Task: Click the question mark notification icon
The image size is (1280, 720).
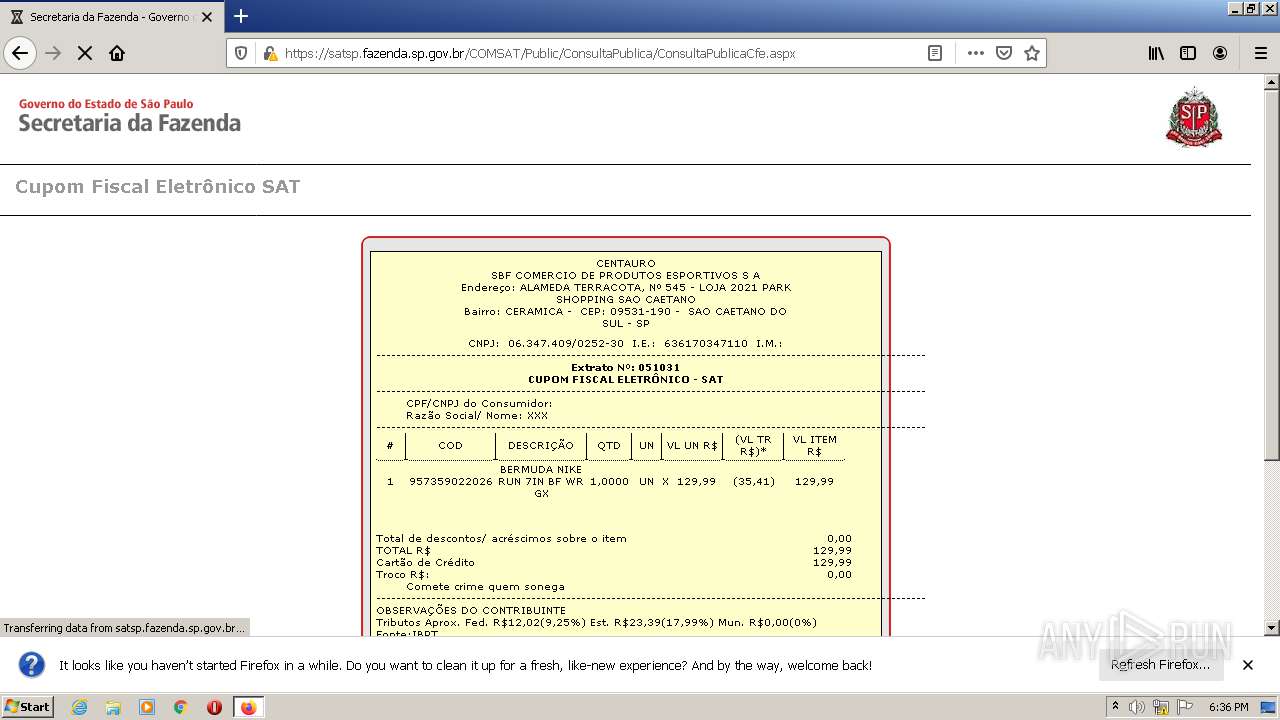Action: coord(32,665)
